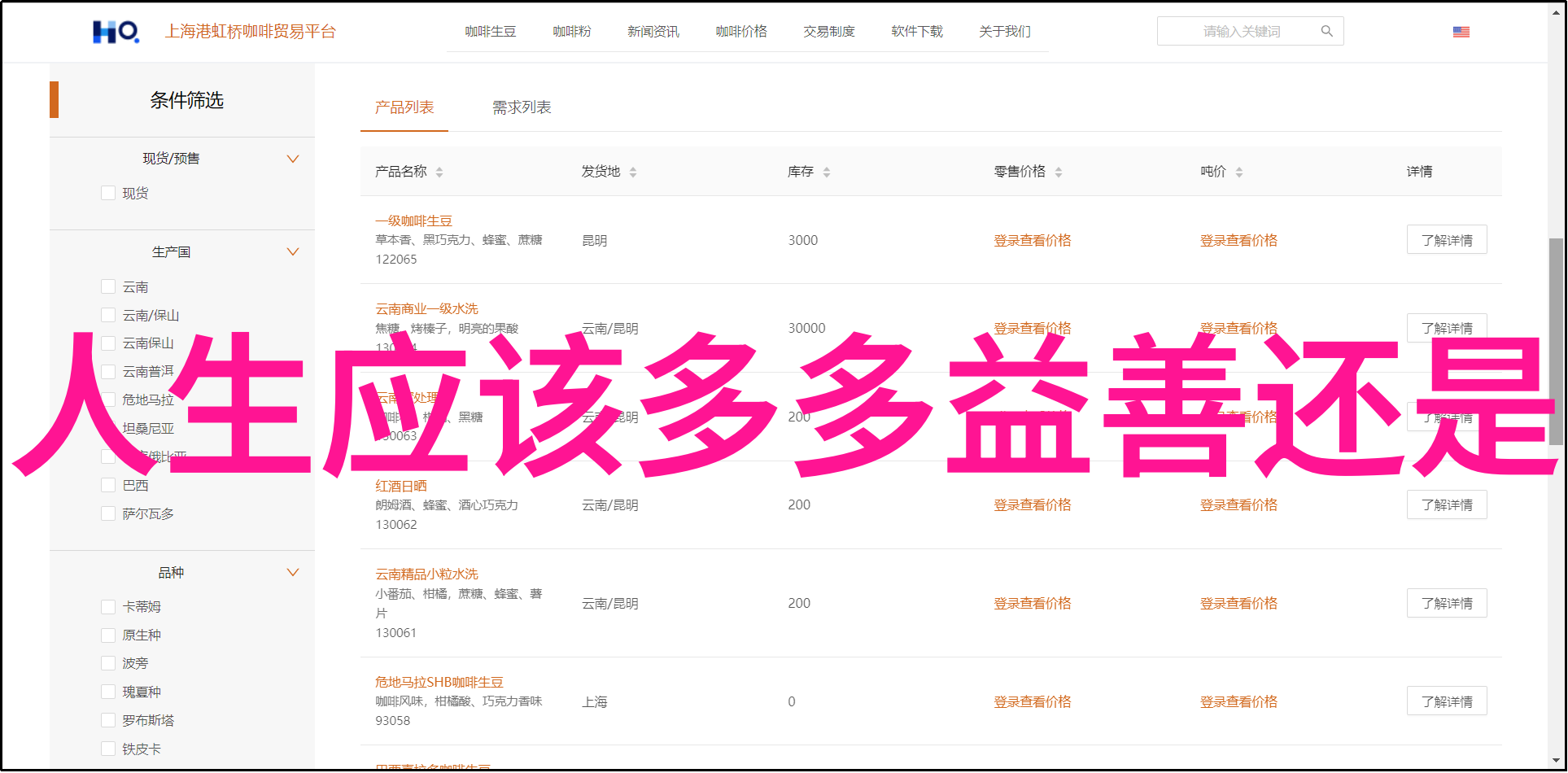Go to 新闻资讯 page

pyautogui.click(x=653, y=31)
